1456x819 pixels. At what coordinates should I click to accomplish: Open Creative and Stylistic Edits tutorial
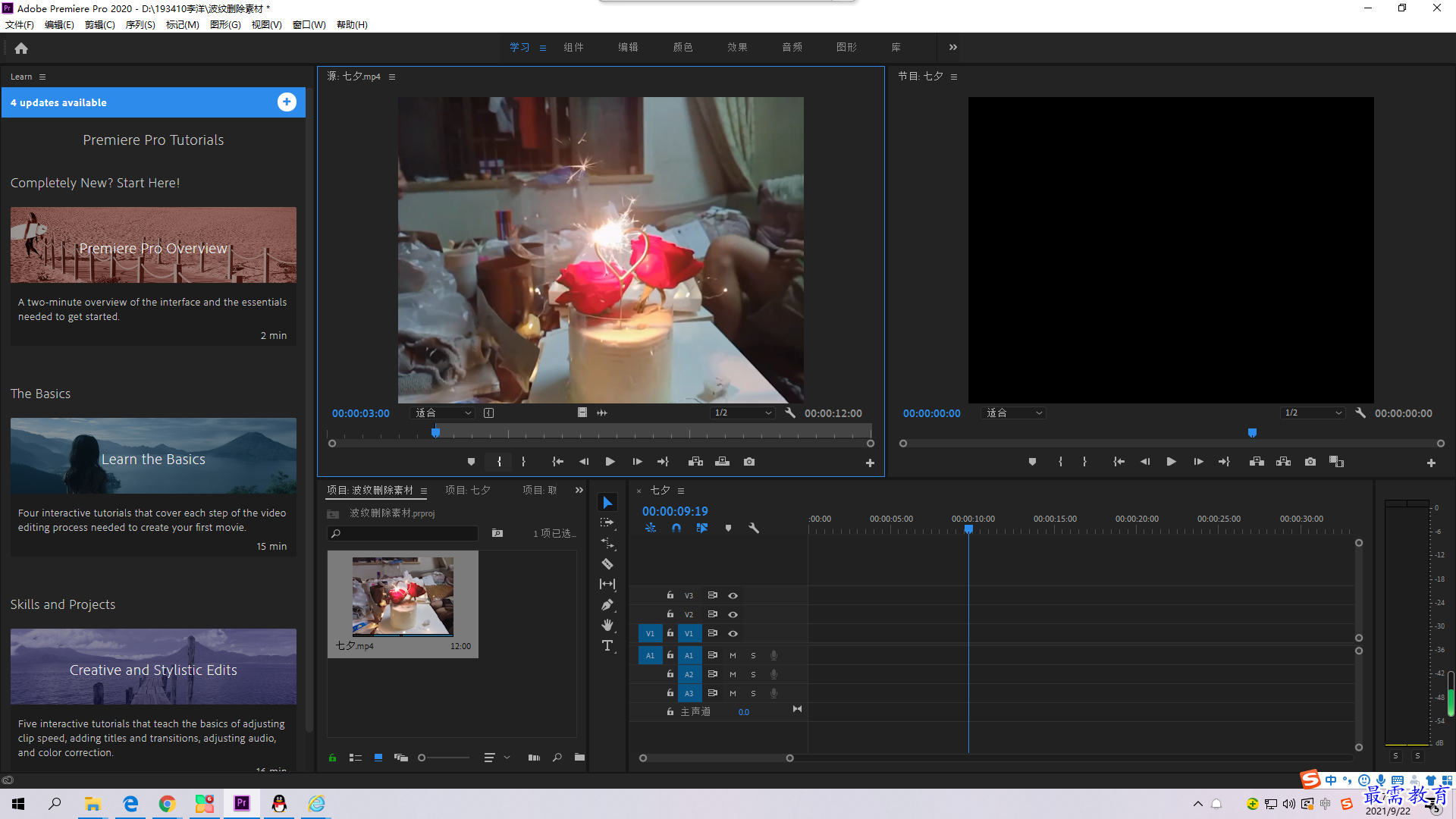click(153, 667)
